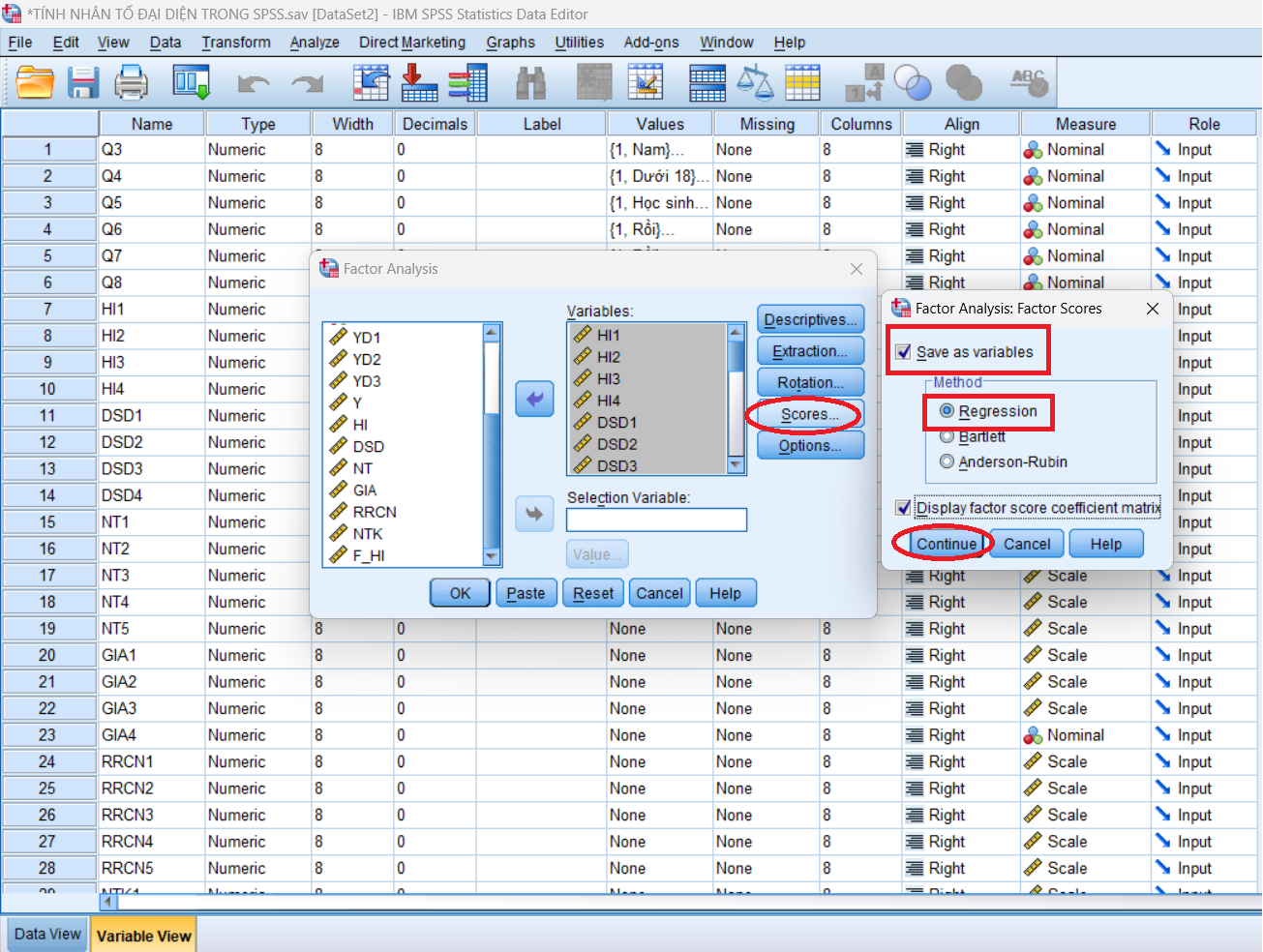Select the Bartlett method radio button

click(x=947, y=436)
